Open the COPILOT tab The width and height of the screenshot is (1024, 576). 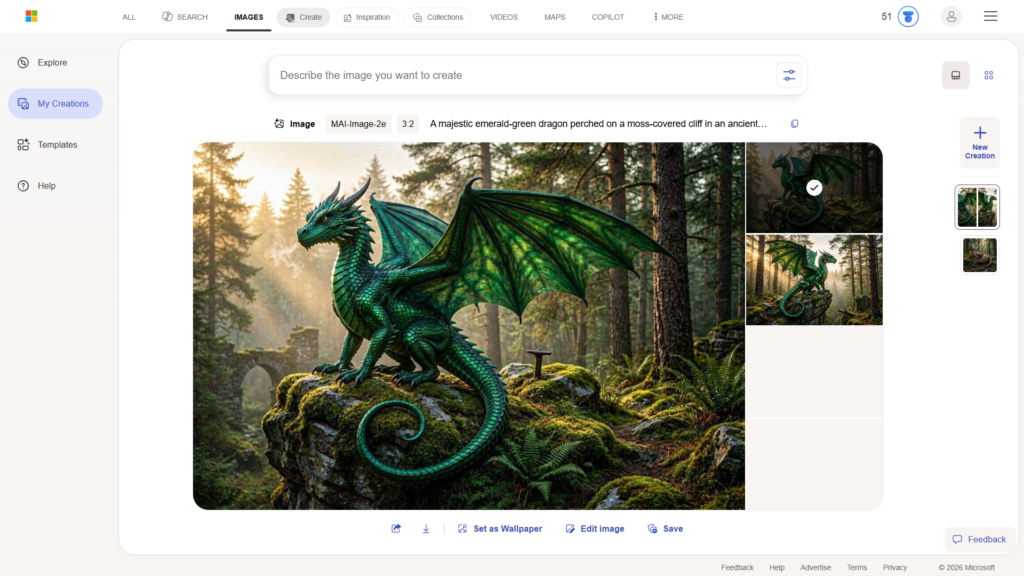tap(607, 17)
